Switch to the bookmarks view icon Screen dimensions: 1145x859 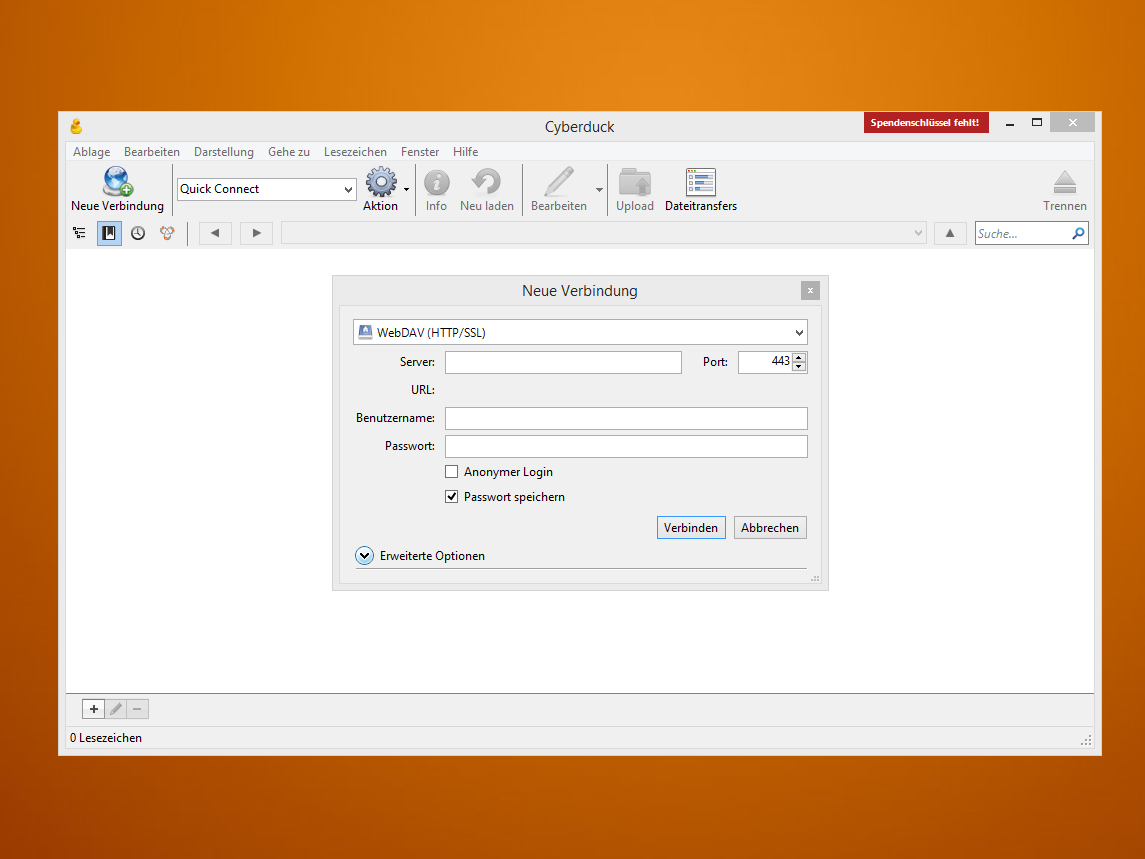[109, 233]
